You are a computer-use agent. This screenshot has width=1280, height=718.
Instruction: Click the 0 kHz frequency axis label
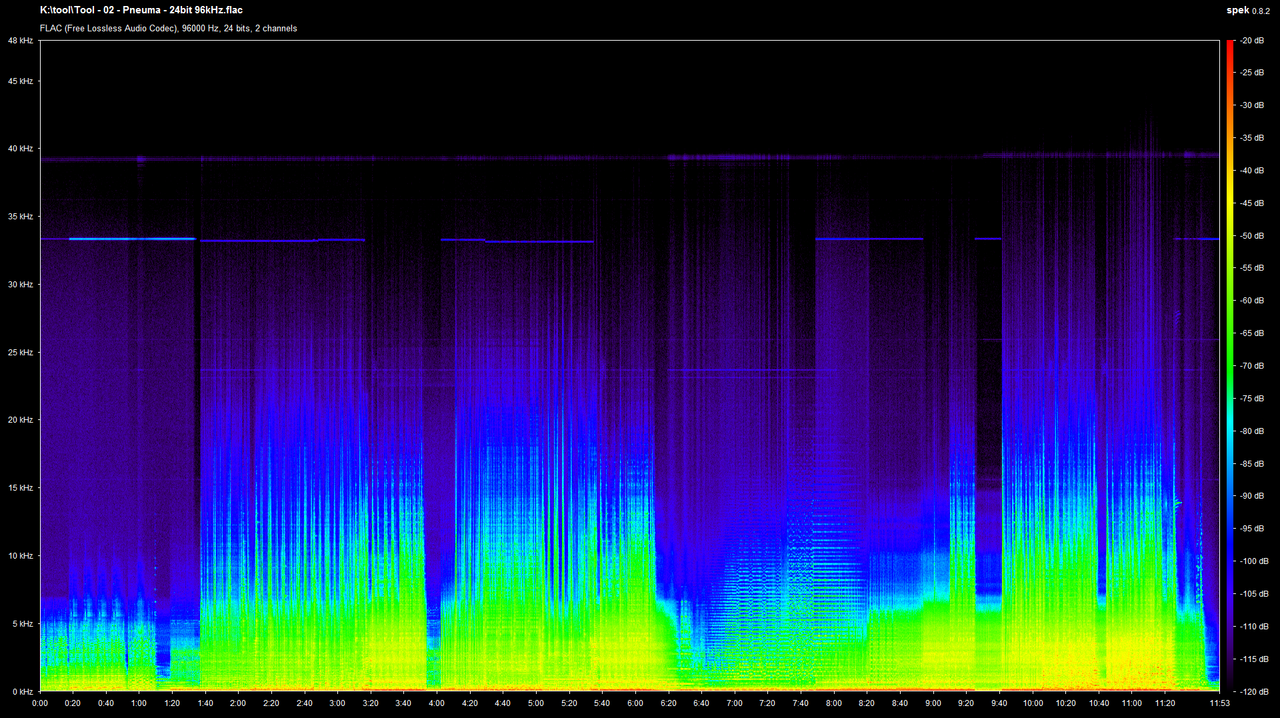click(24, 692)
